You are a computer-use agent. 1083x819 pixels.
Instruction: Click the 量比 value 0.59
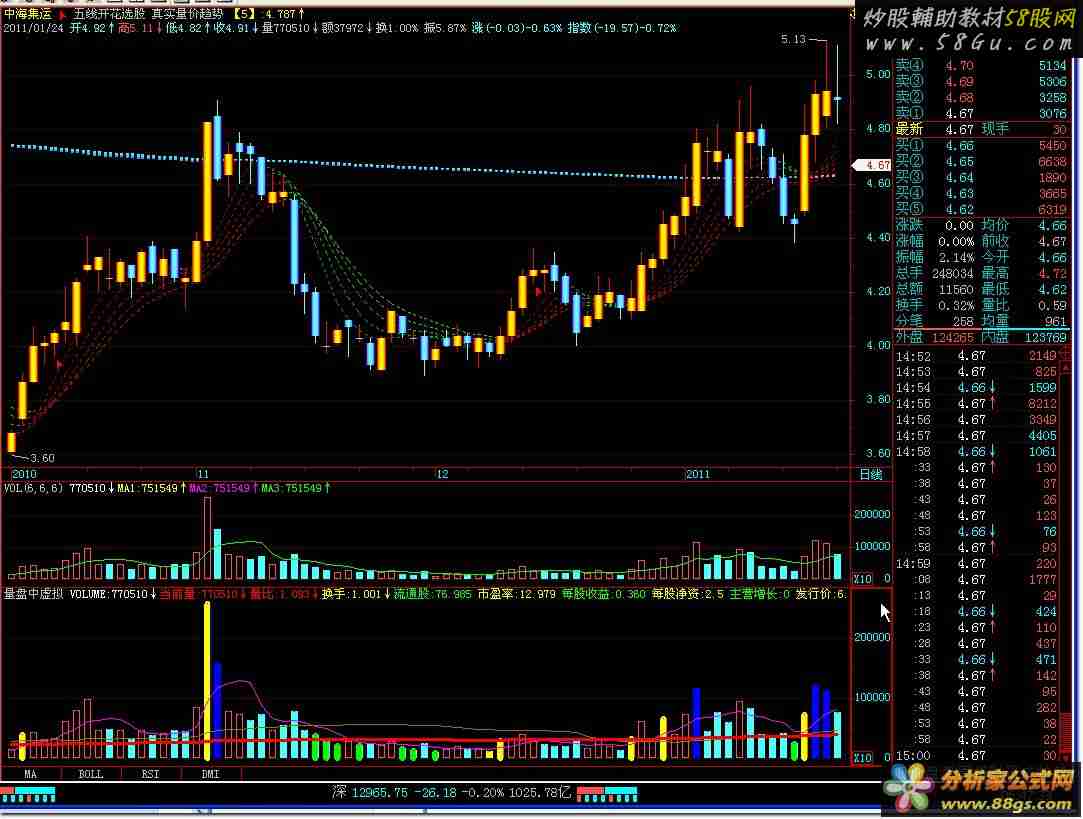point(1052,305)
